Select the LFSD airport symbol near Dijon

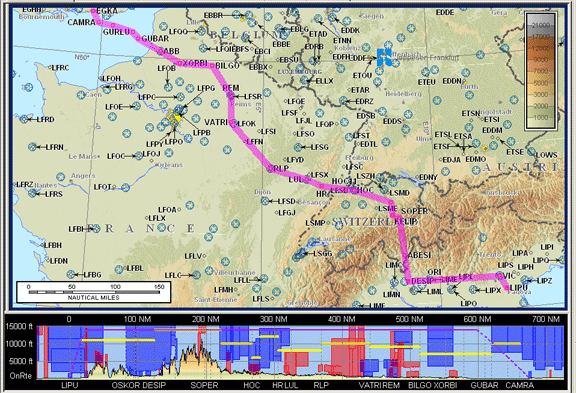[265, 201]
